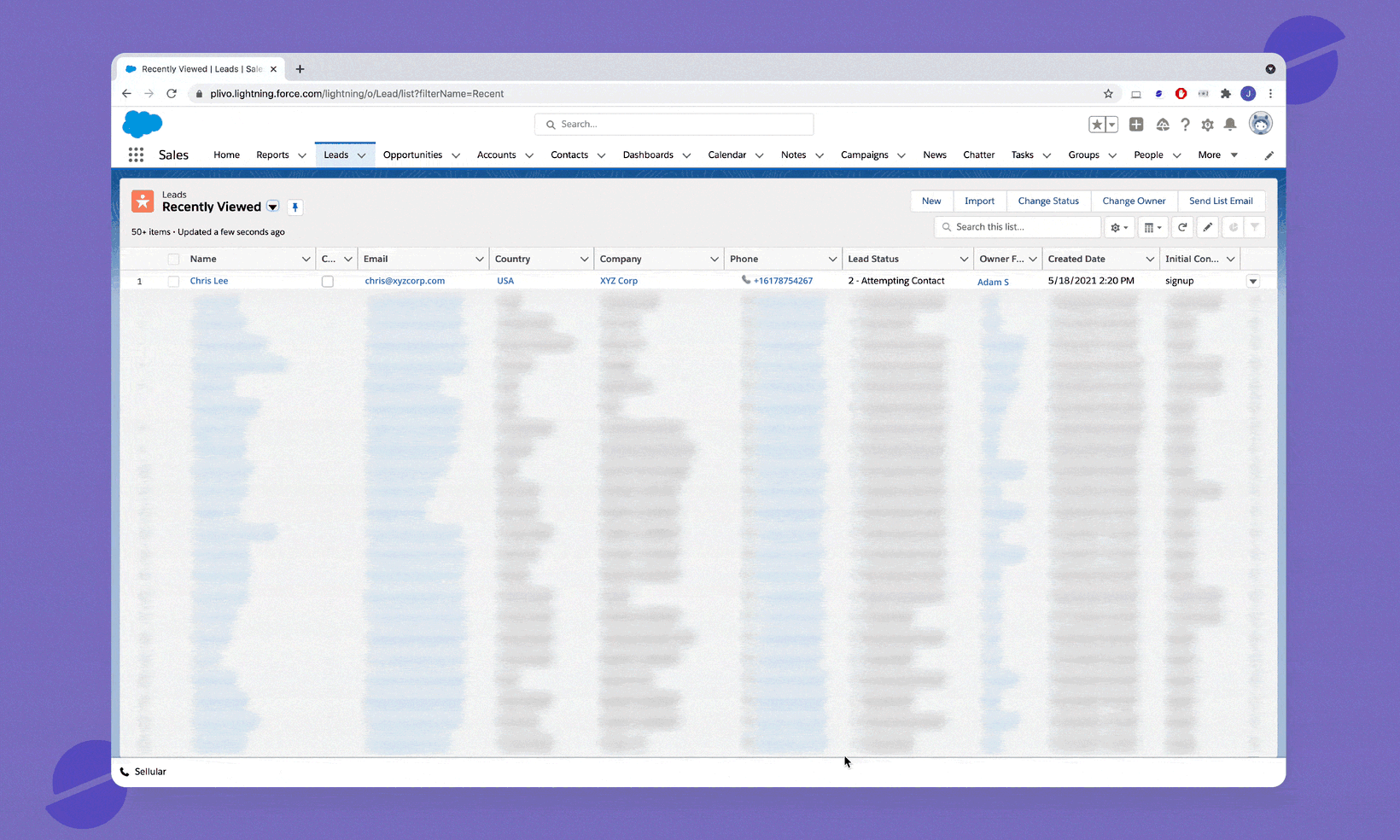Open the Accounts tab
Screen dimensions: 1400x840
pos(496,155)
